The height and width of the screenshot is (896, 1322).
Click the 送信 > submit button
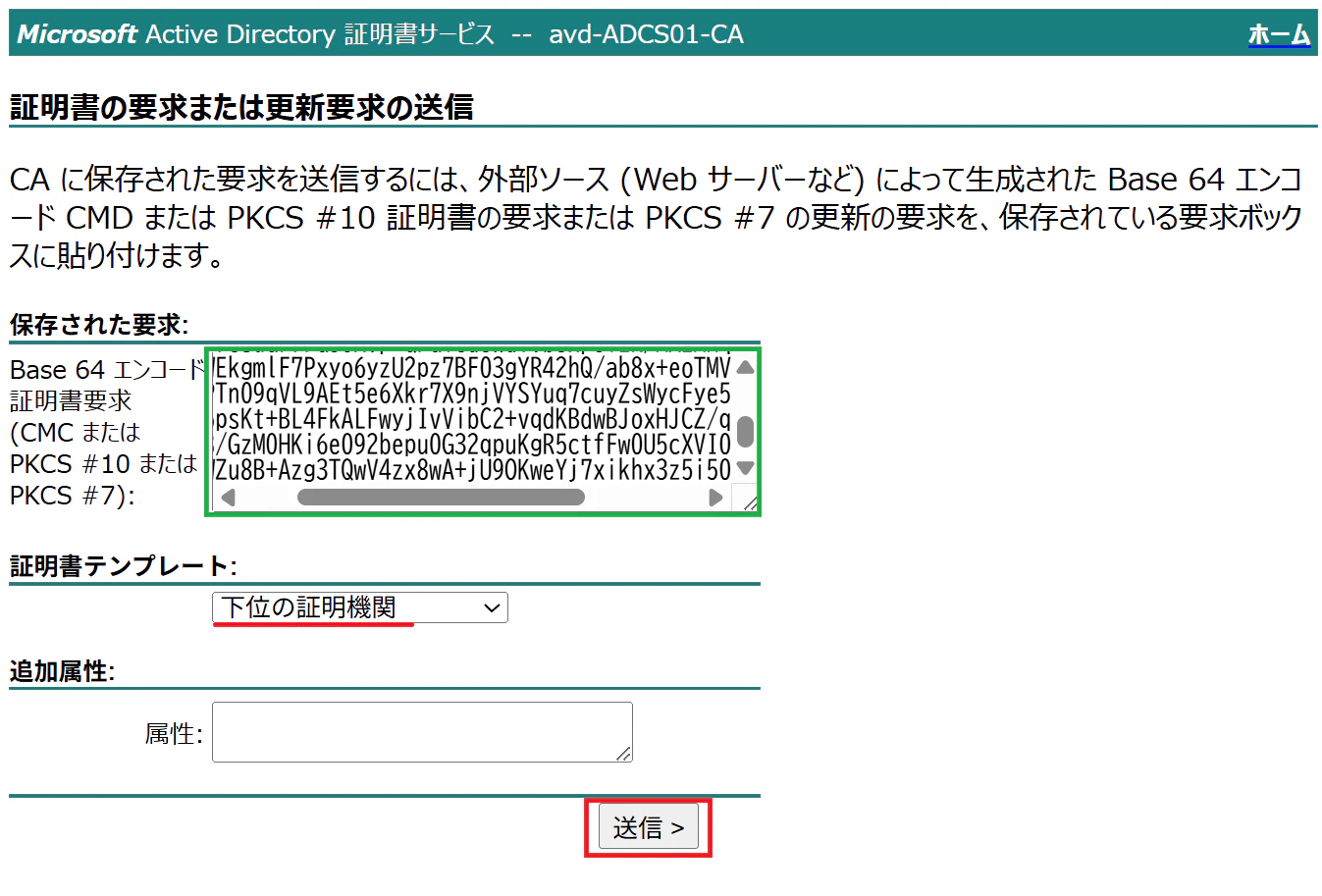tap(648, 827)
